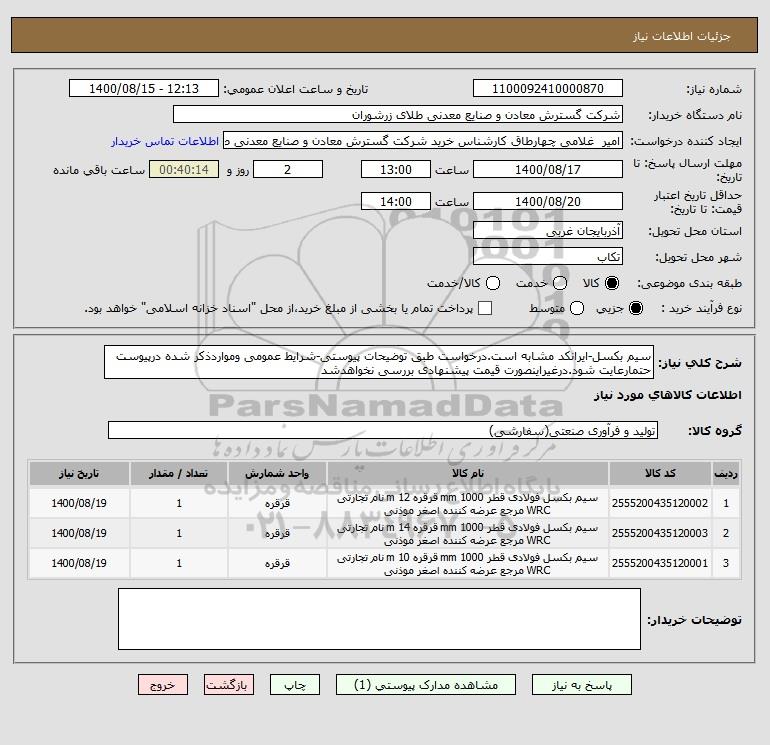The width and height of the screenshot is (770, 745).
Task: Click buyer organization name field
Action: click(x=398, y=114)
